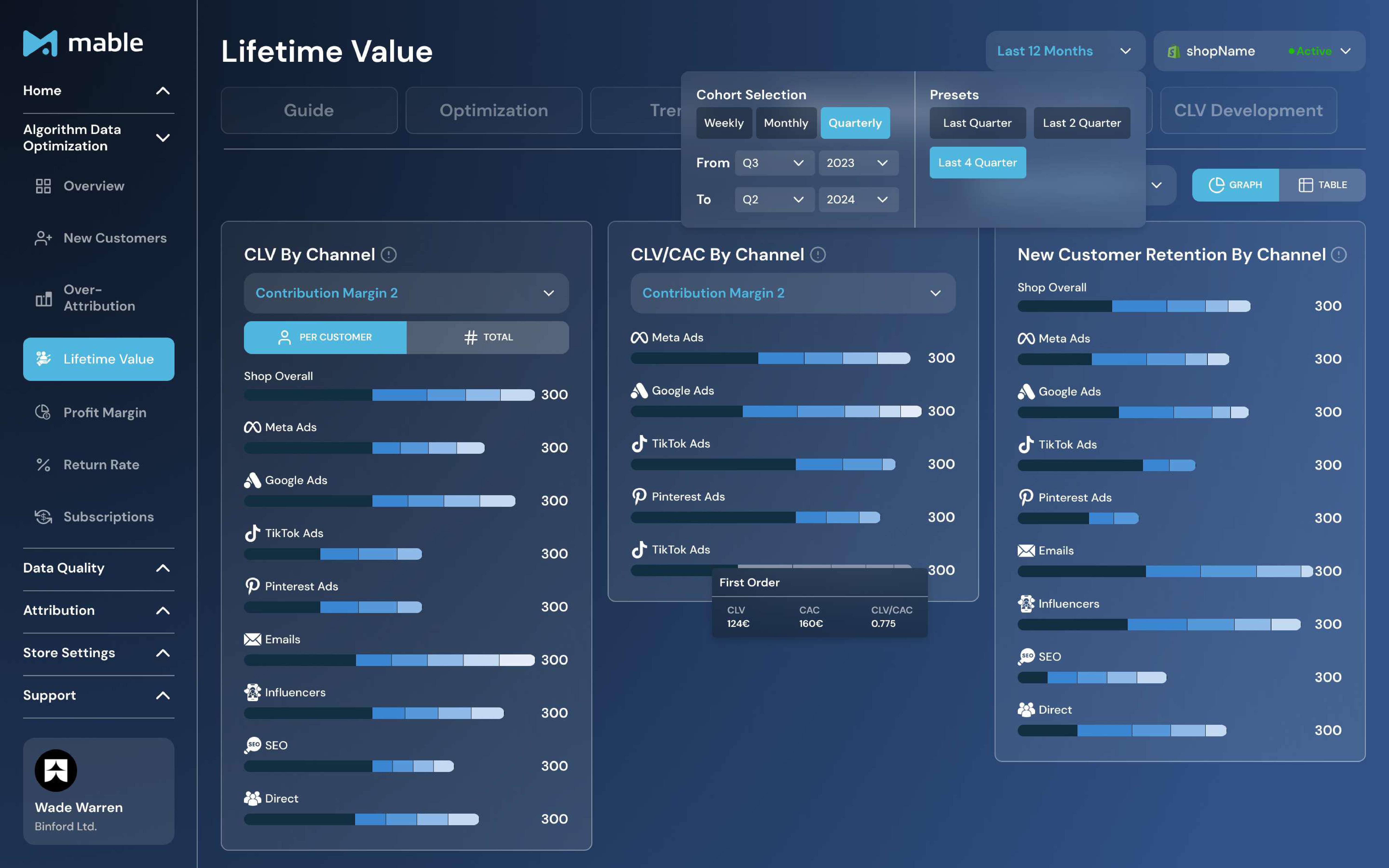Open the Optimization tab

point(493,110)
